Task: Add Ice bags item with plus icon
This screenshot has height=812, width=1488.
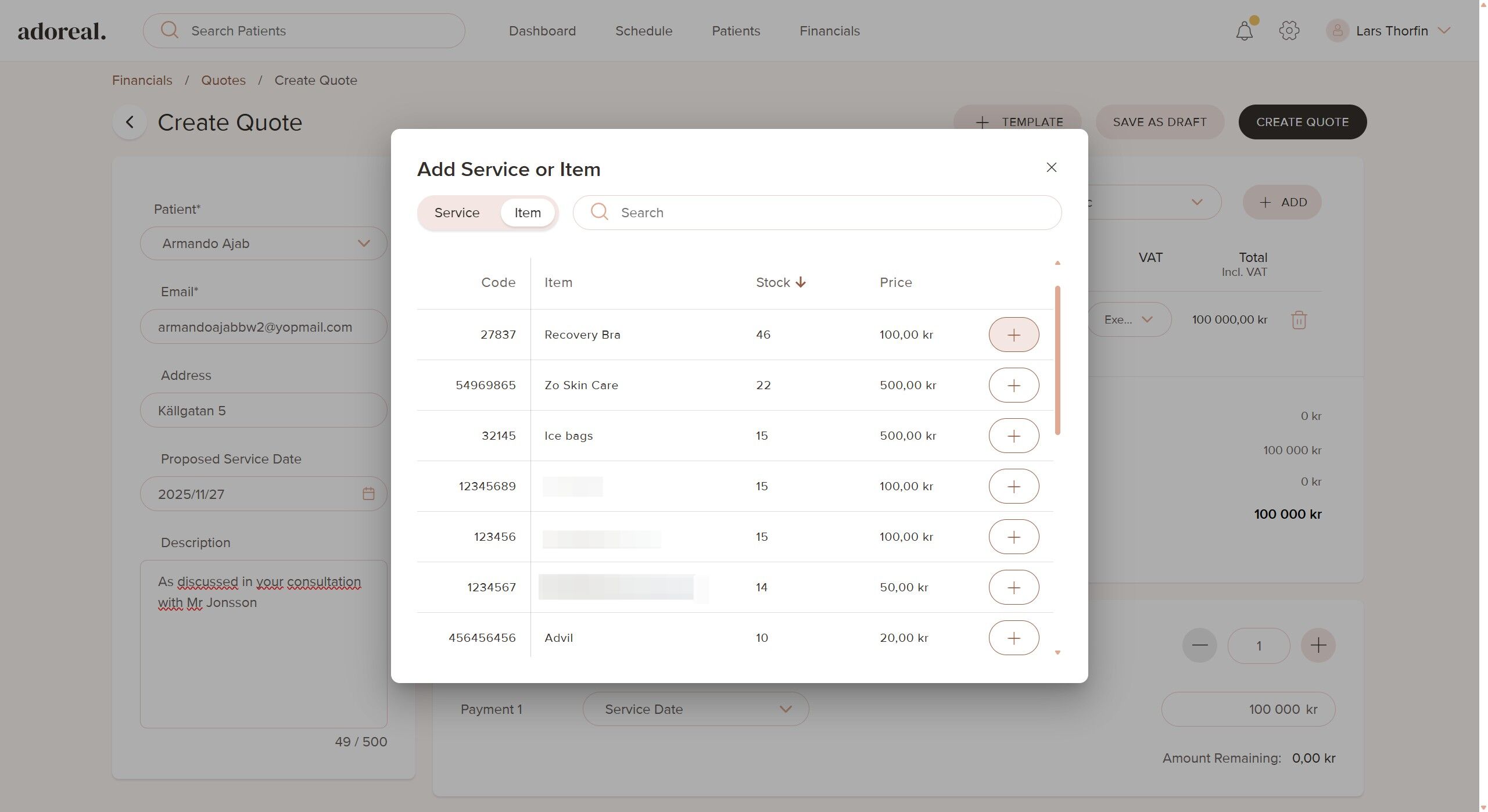Action: click(x=1013, y=436)
